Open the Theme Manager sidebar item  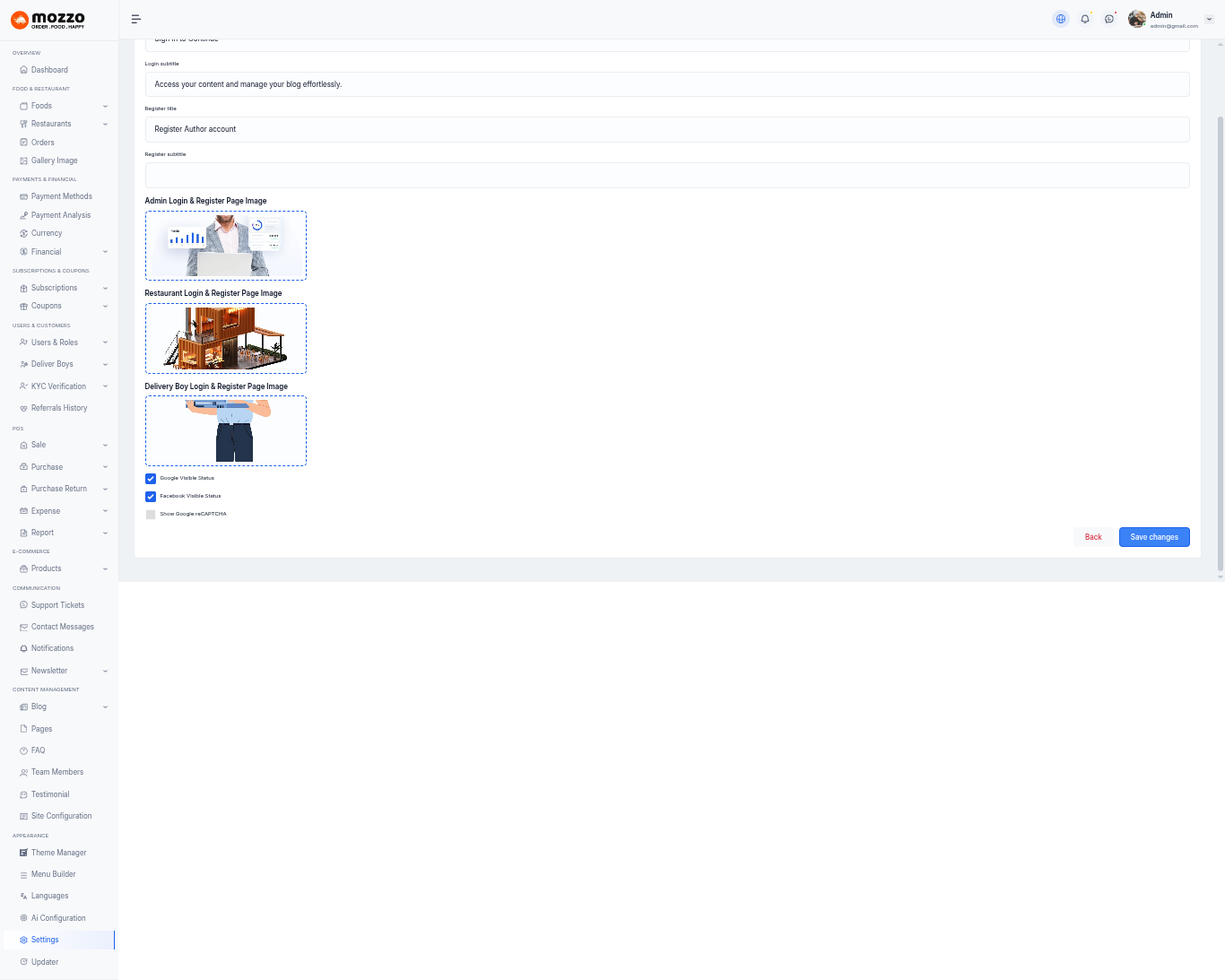pyautogui.click(x=58, y=853)
